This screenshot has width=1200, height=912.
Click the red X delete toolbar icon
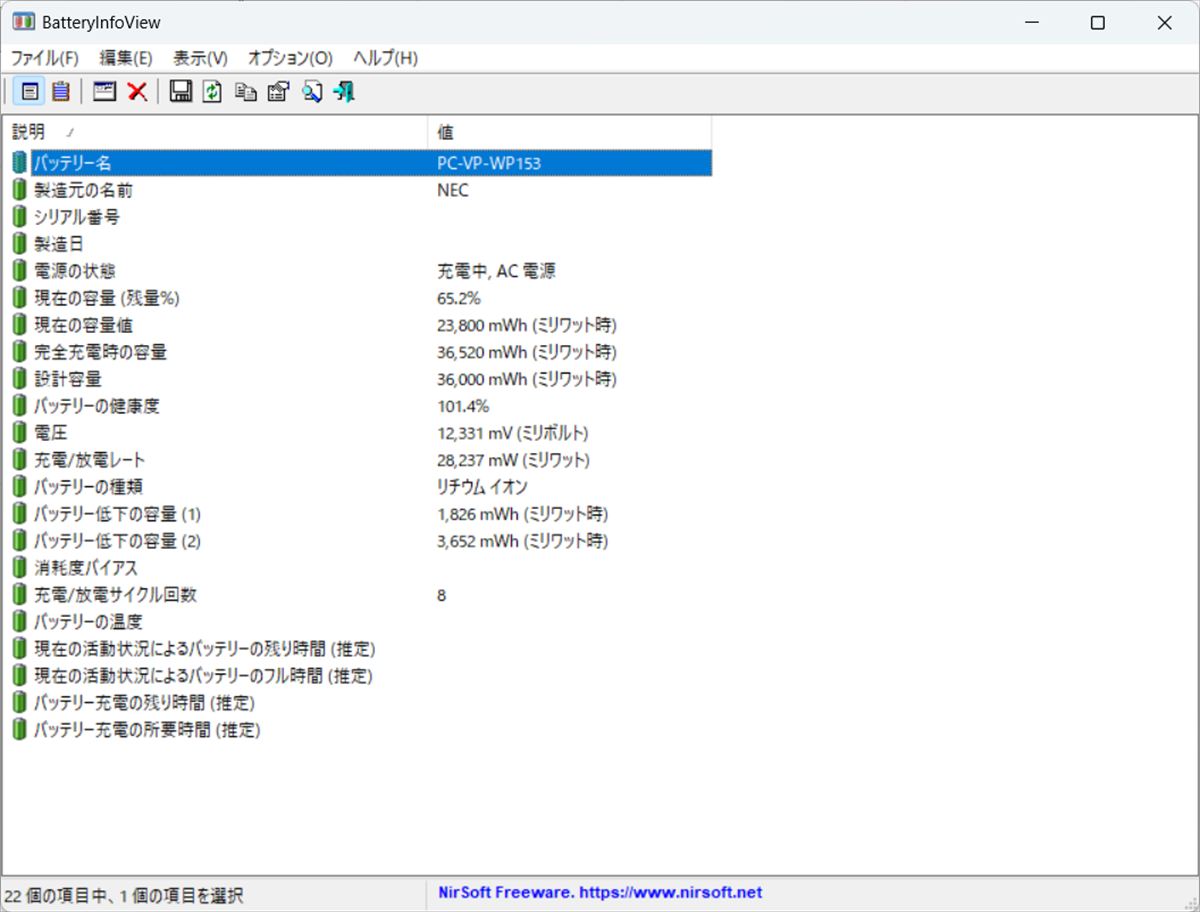[x=137, y=92]
